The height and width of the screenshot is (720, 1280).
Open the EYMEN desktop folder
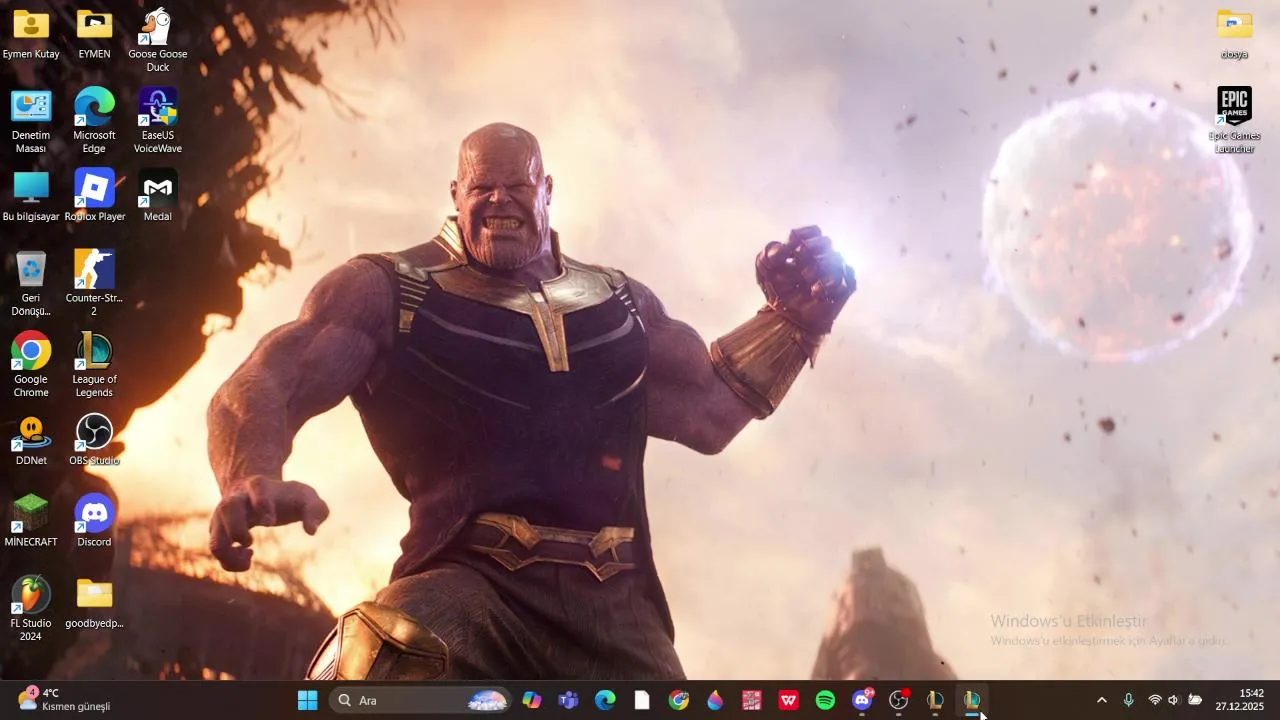point(94,34)
